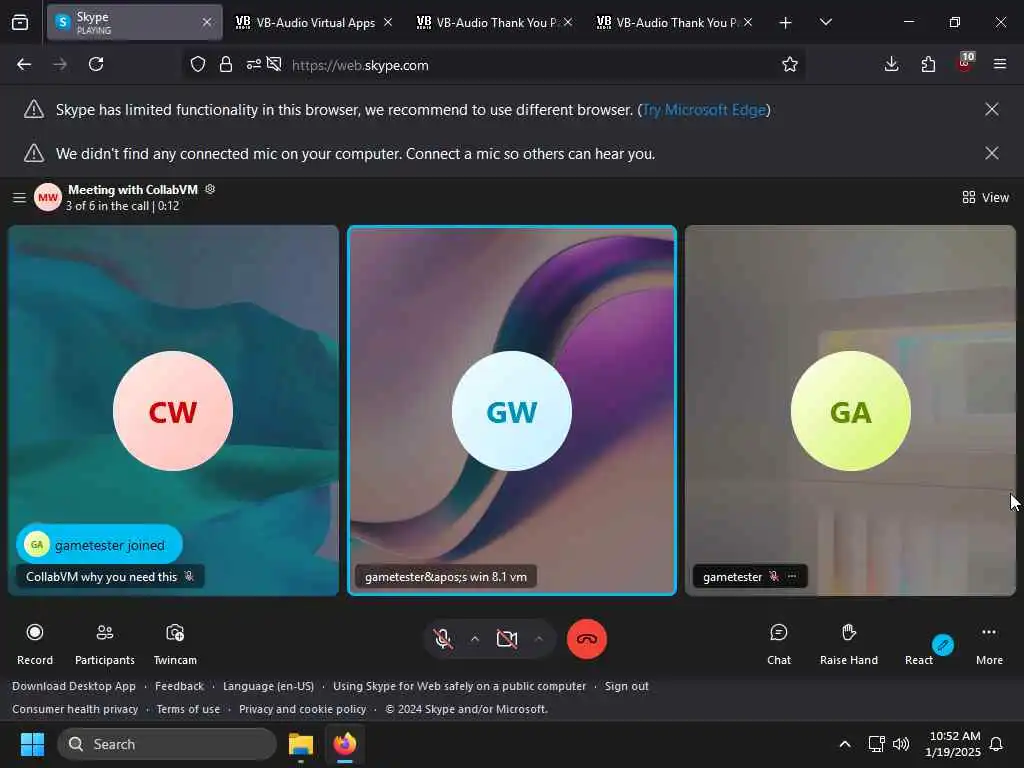Image resolution: width=1024 pixels, height=768 pixels.
Task: Open File Explorer from the taskbar
Action: coord(301,744)
